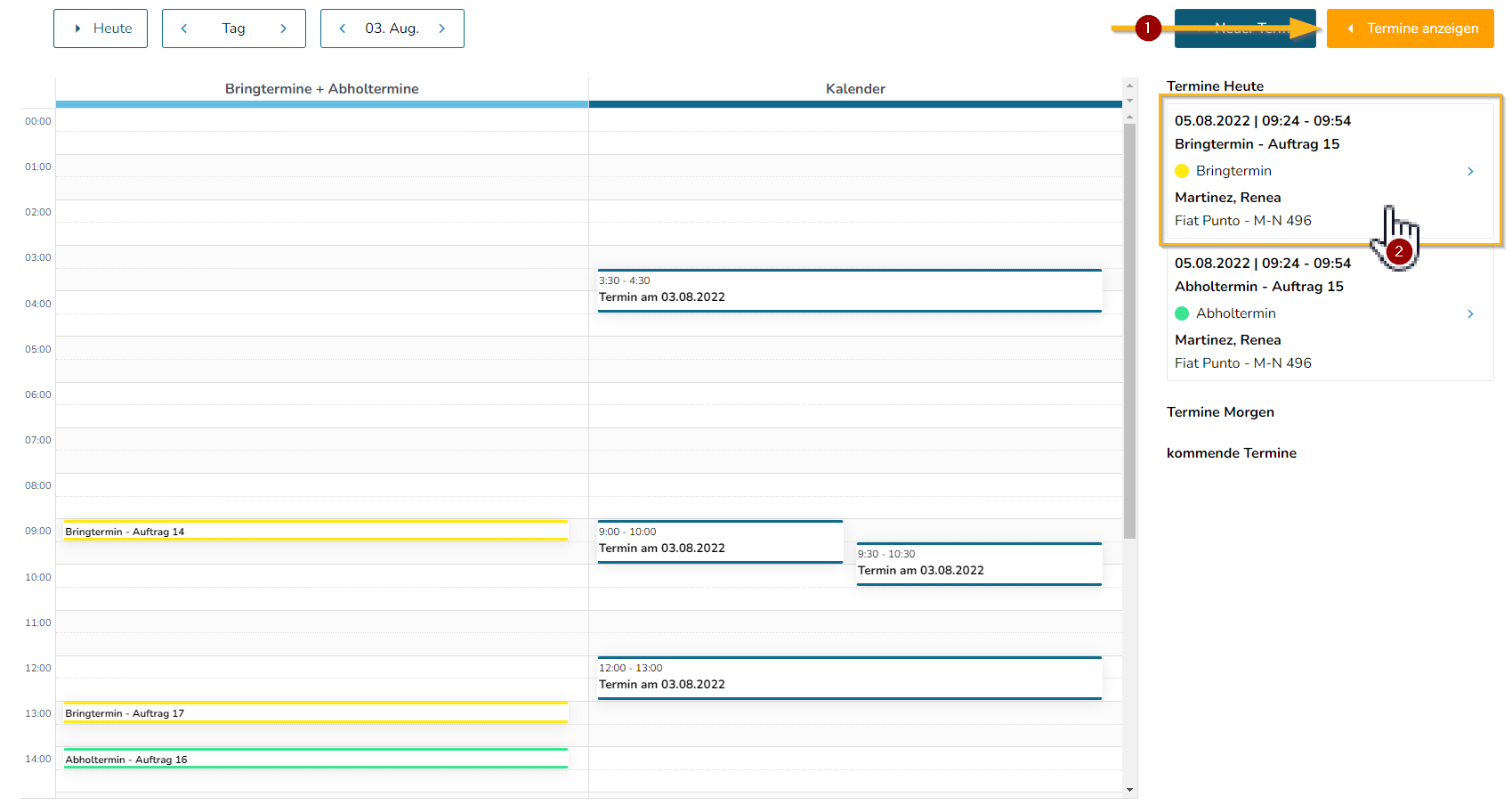The height and width of the screenshot is (805, 1512).
Task: Click the green Abholtermin status dot
Action: coord(1182,313)
